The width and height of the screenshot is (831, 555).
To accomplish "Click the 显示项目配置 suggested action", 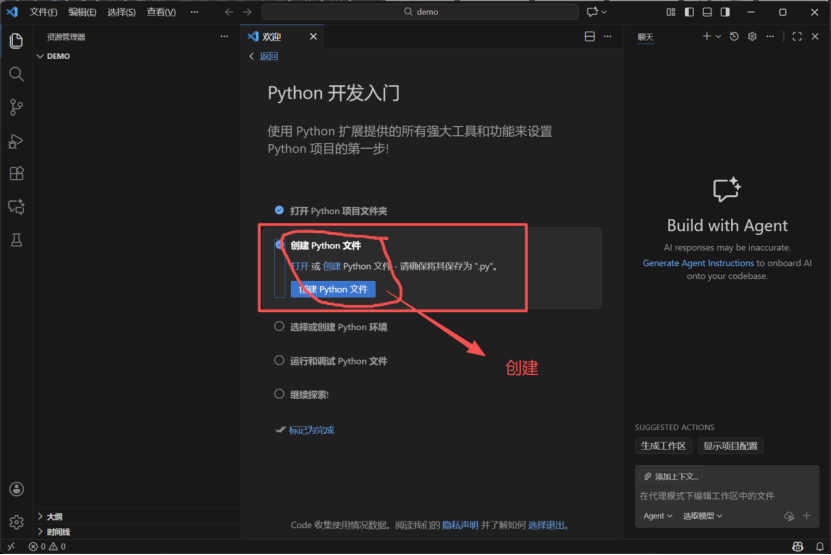I will (x=730, y=446).
